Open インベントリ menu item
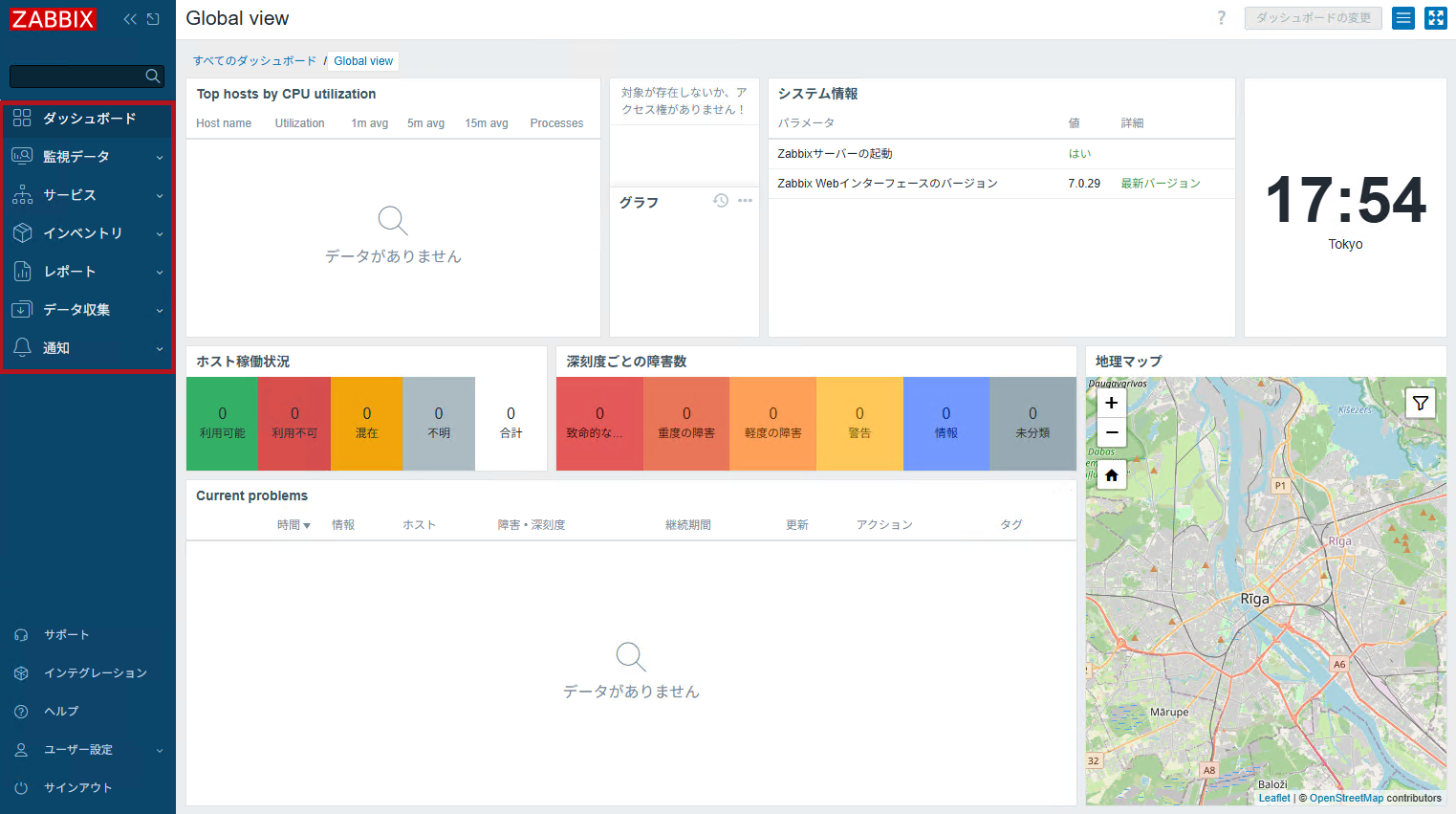Image resolution: width=1456 pixels, height=814 pixels. (88, 233)
